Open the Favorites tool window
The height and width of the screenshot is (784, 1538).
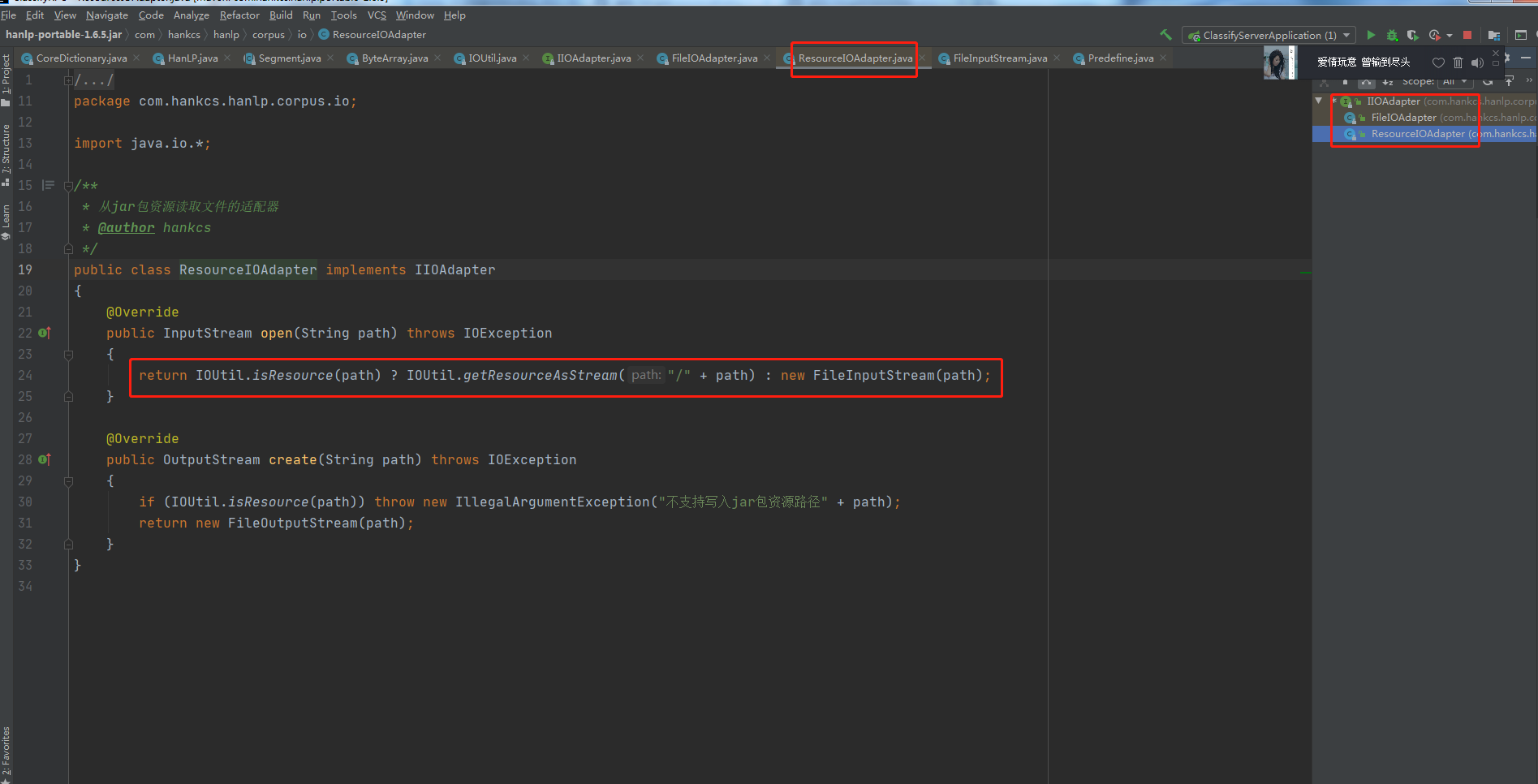(6, 755)
